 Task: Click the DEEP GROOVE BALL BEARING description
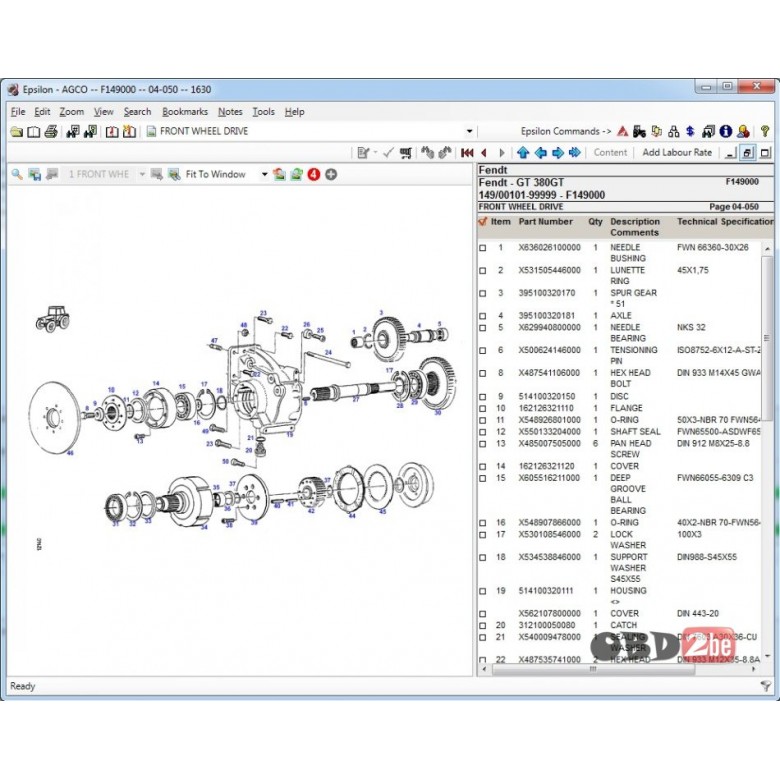click(628, 494)
